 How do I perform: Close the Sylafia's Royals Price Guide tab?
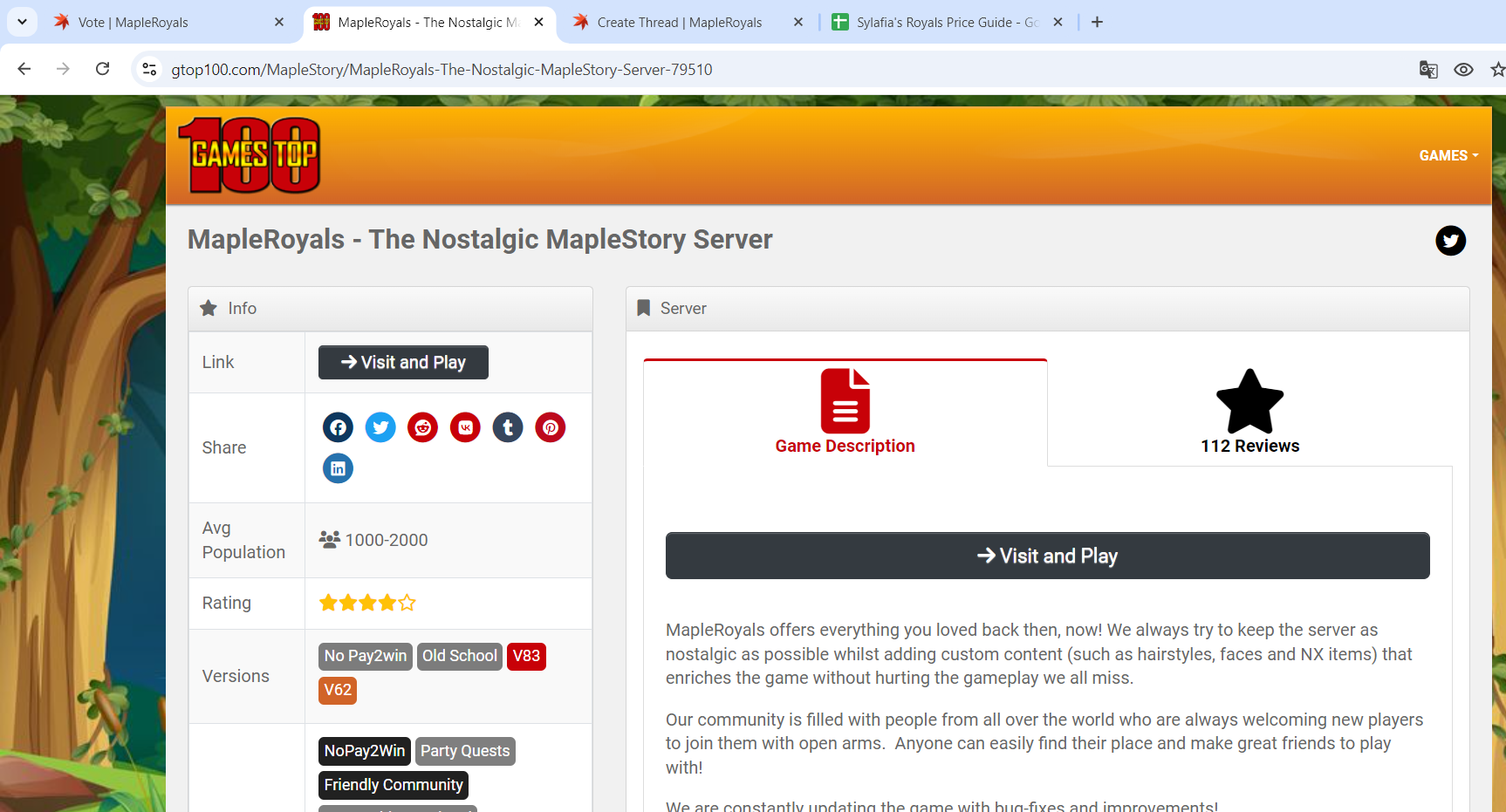tap(1058, 22)
